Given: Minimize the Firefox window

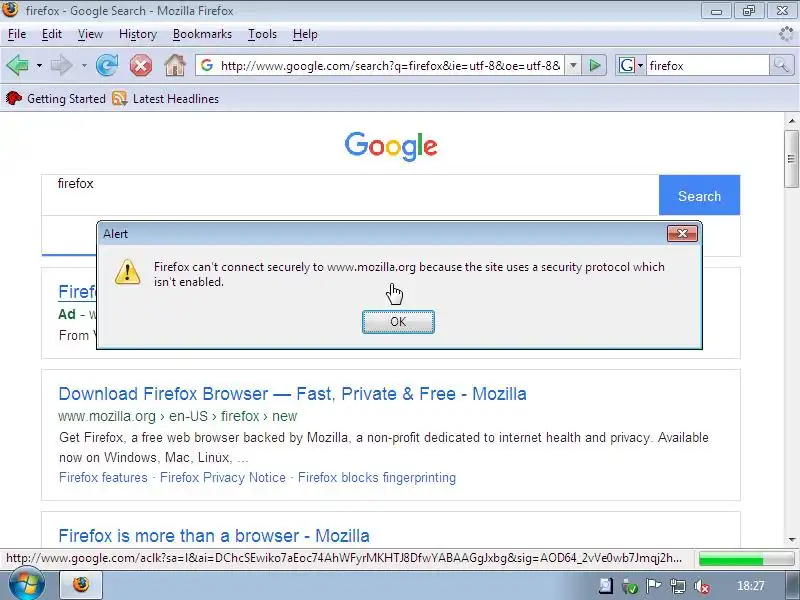Looking at the screenshot, I should 716,11.
